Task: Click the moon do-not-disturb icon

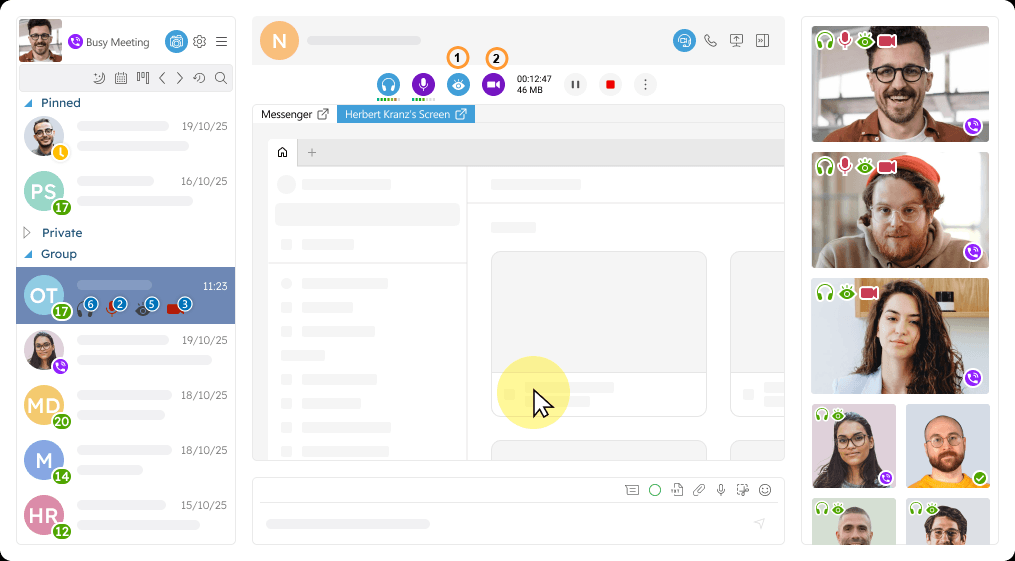Action: point(99,78)
